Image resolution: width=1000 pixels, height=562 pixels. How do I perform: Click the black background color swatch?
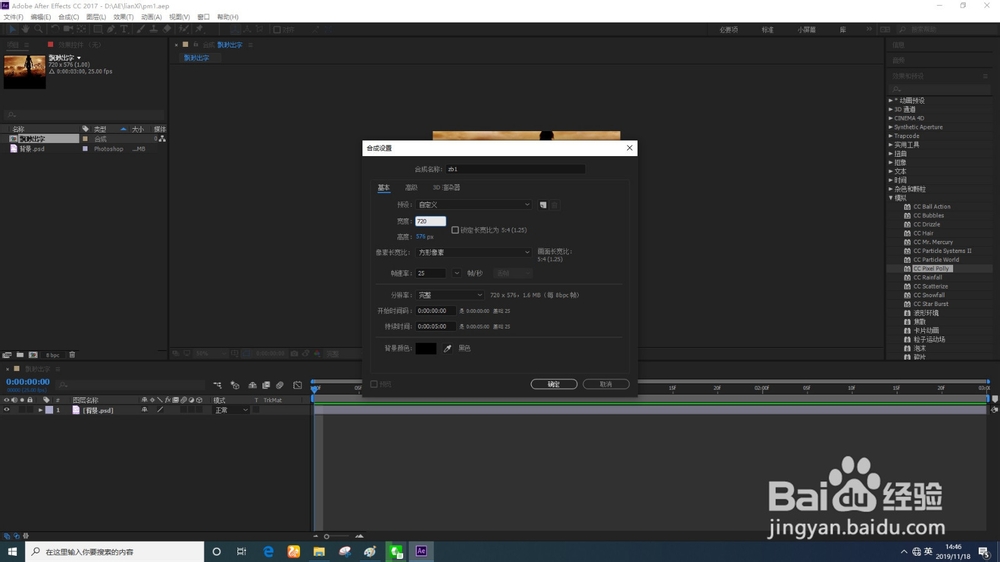tap(426, 348)
